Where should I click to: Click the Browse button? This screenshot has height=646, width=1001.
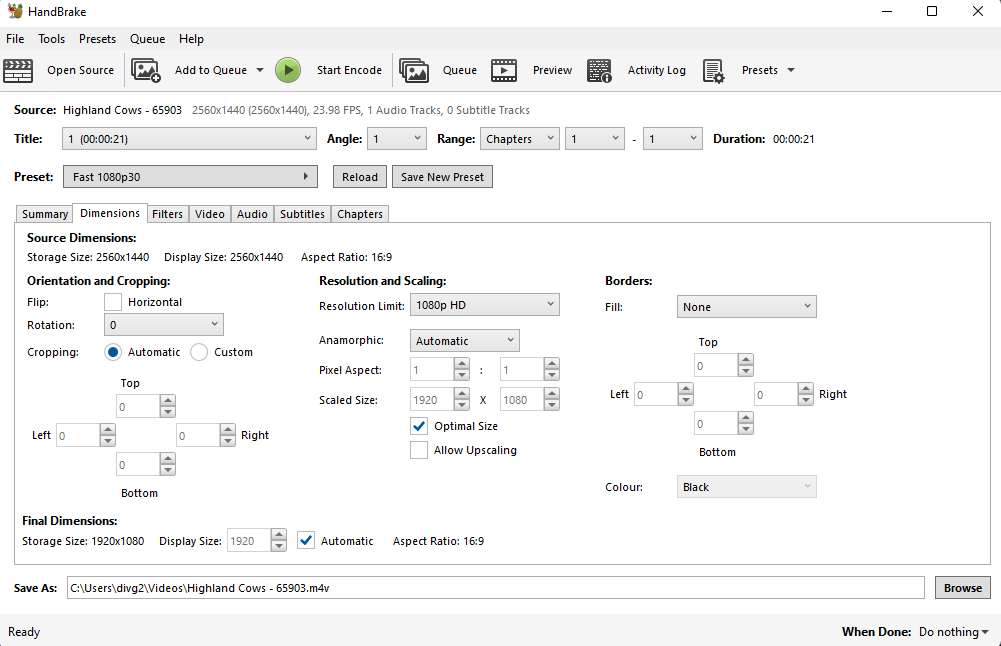coord(963,588)
